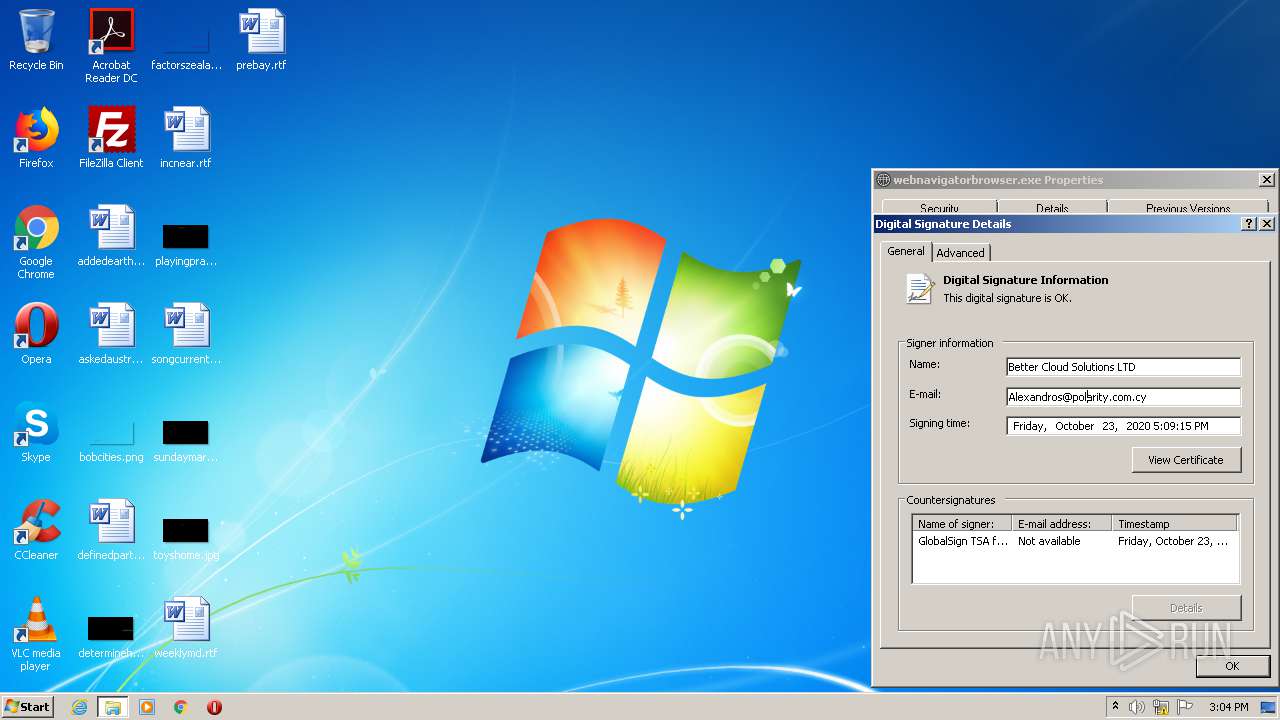Open CCleaner desktop shortcut
The image size is (1280, 720).
36,530
